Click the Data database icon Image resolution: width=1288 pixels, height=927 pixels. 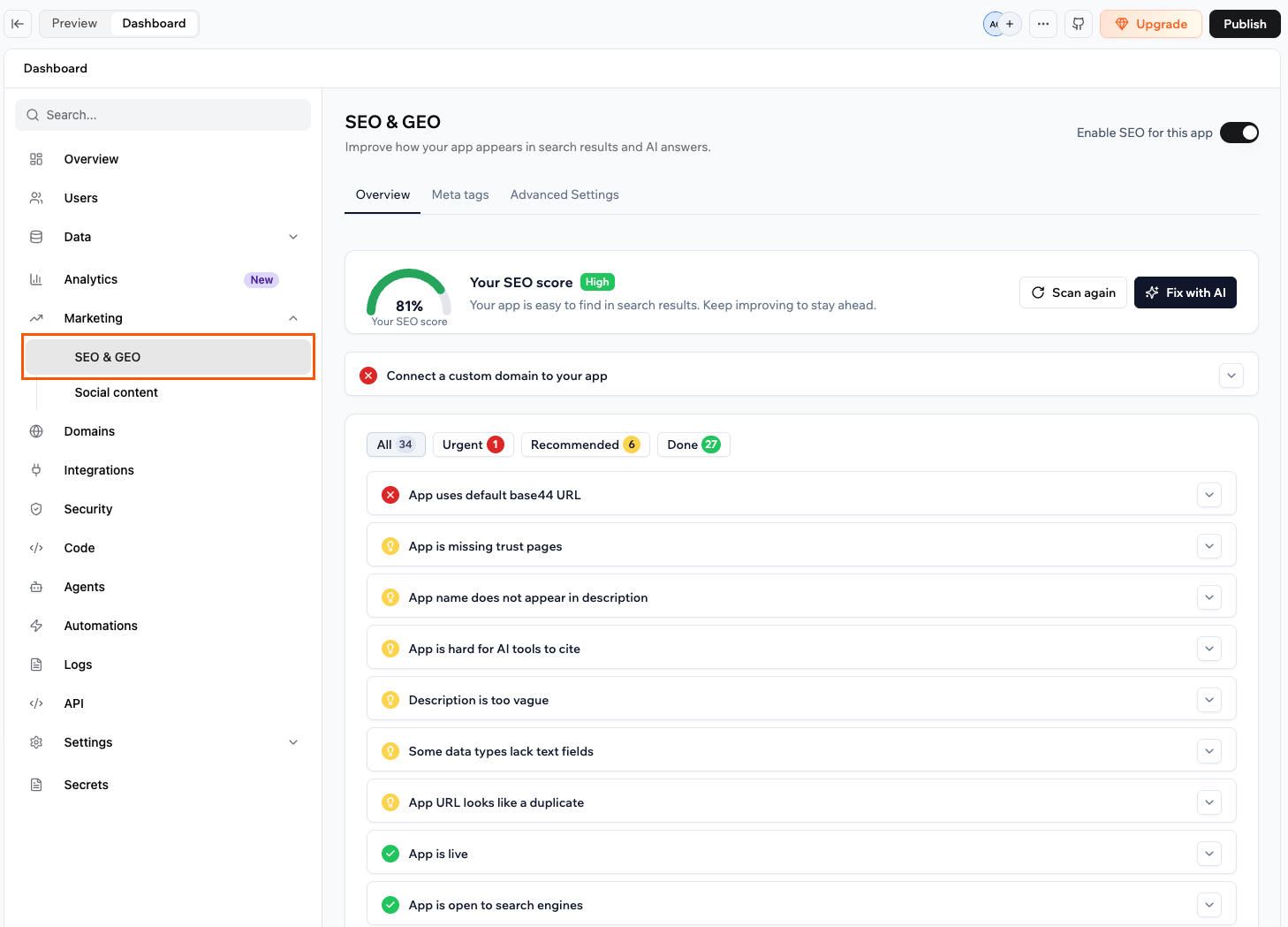36,237
